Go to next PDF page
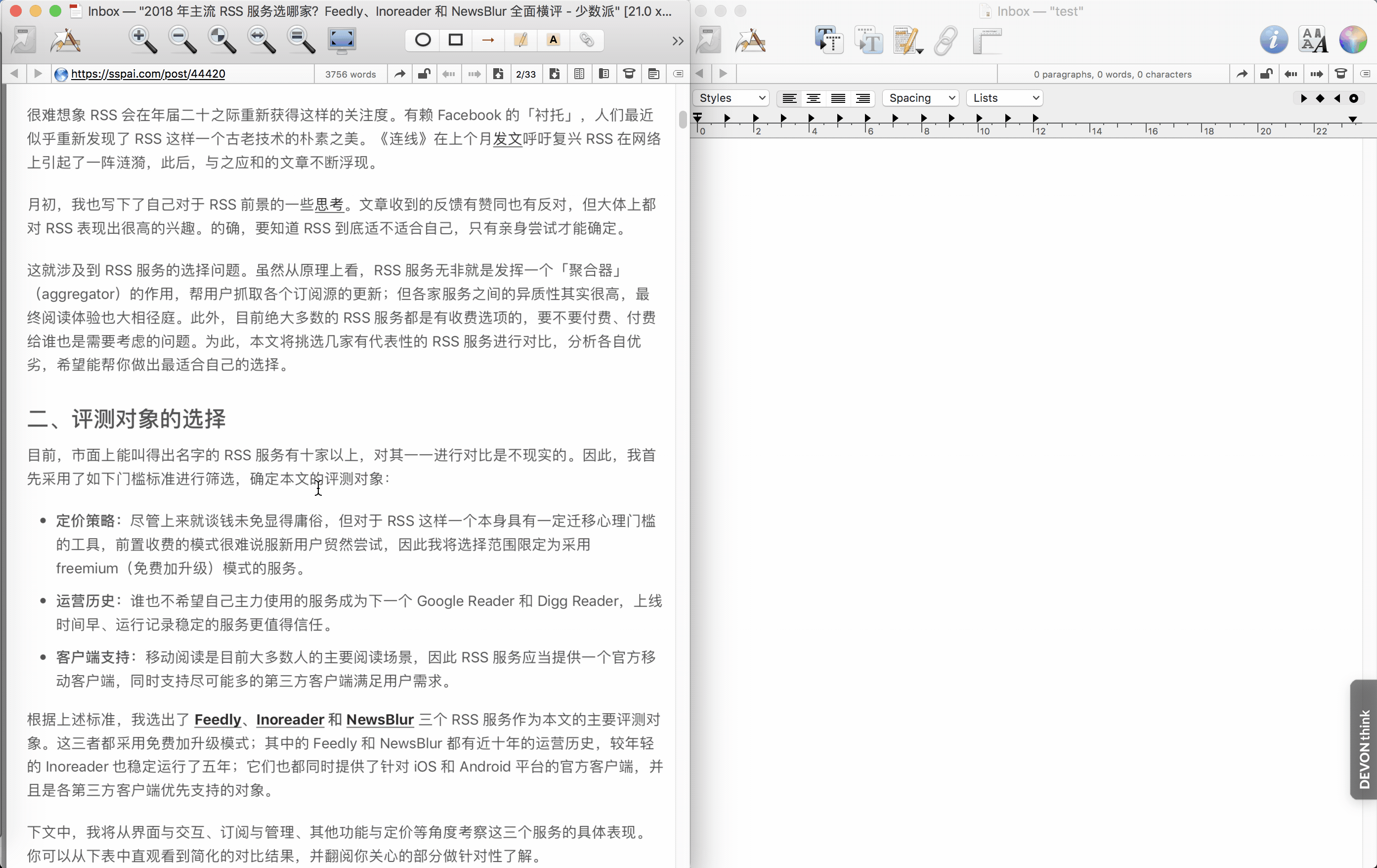 (x=554, y=74)
